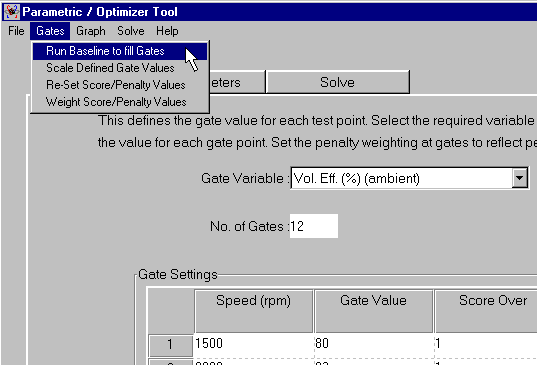537x365 pixels.
Task: Open the File menu
Action: 16,31
